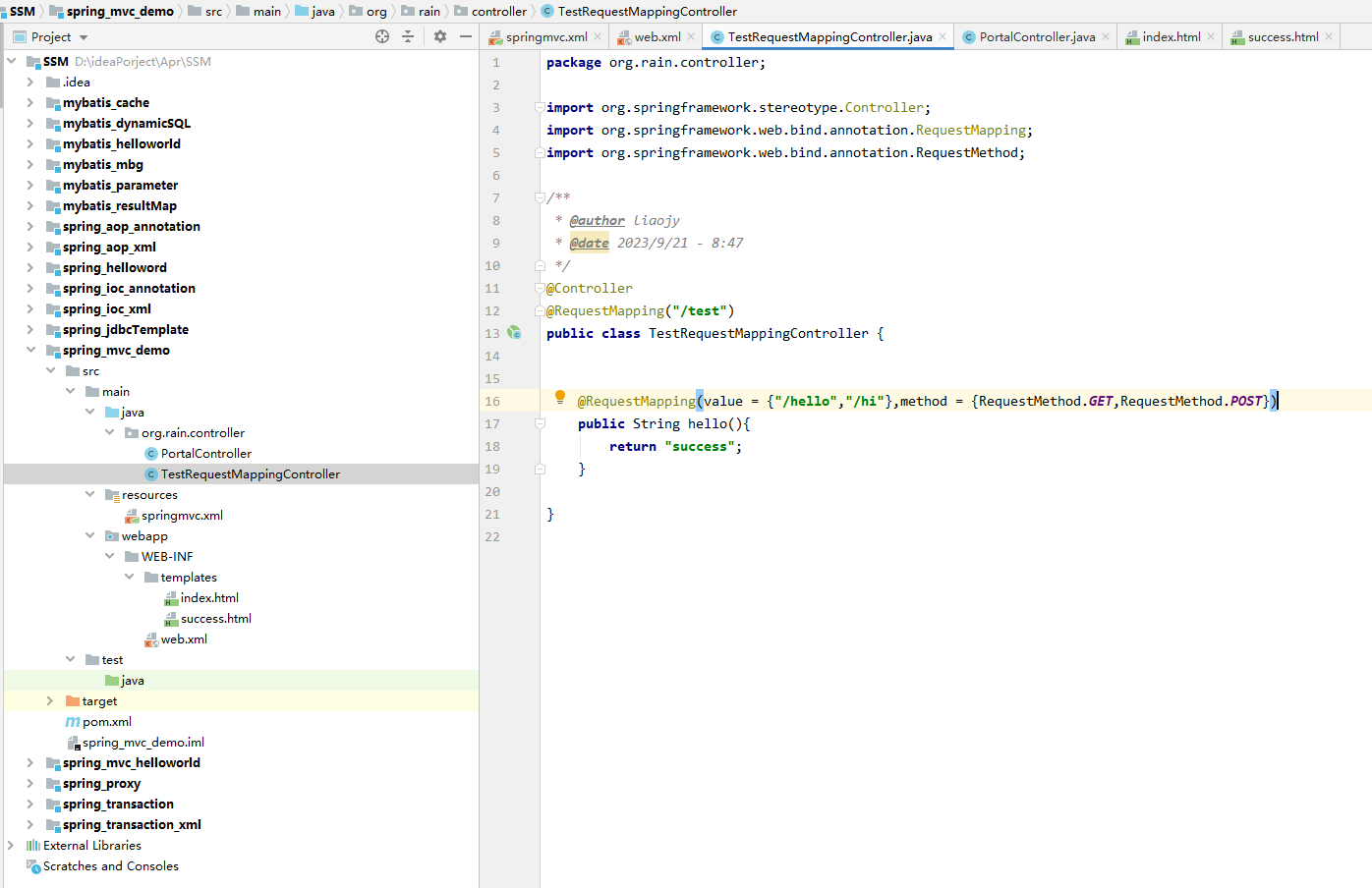Expand the mybatis_cache module

click(x=30, y=103)
